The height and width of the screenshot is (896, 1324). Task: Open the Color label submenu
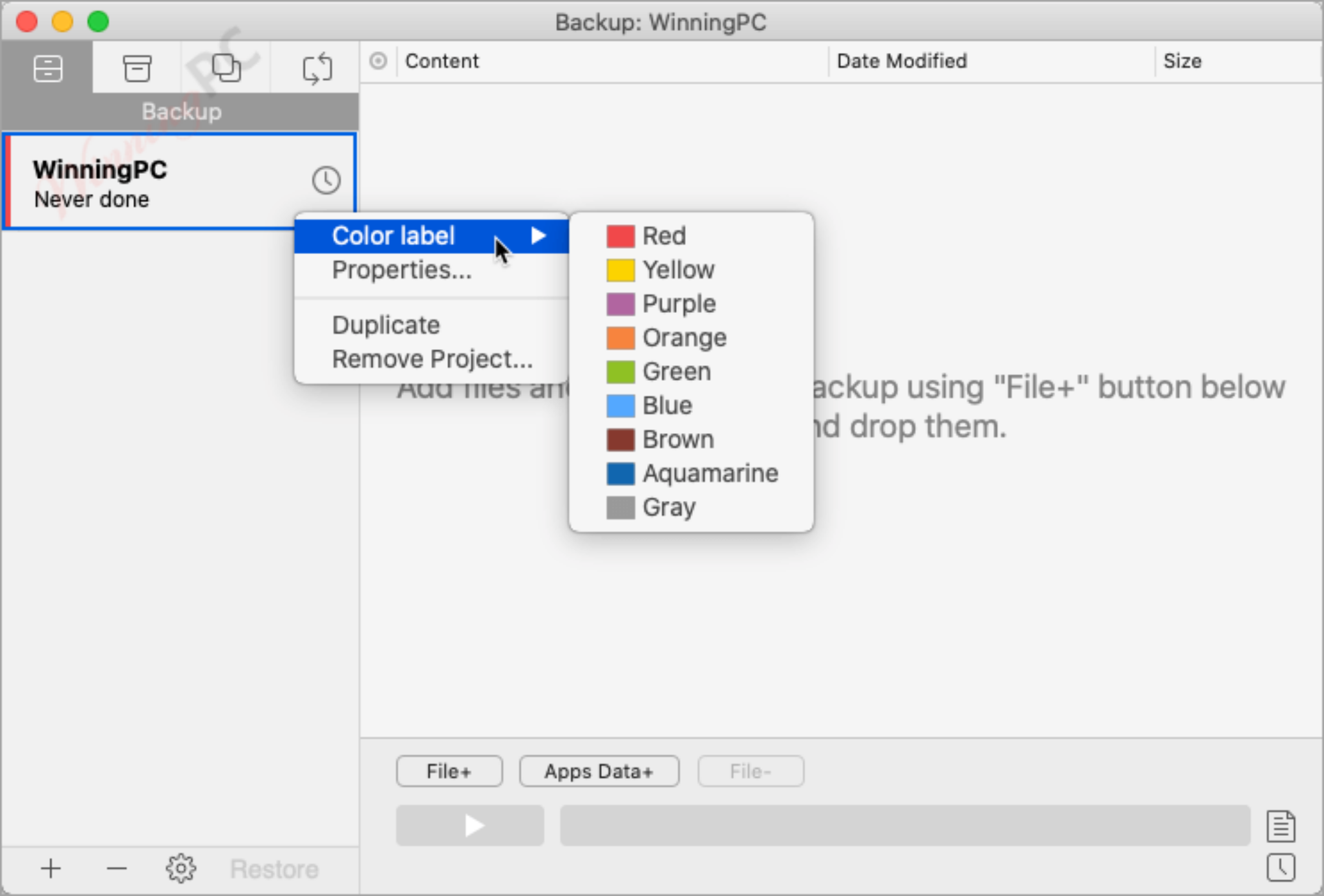pos(431,236)
